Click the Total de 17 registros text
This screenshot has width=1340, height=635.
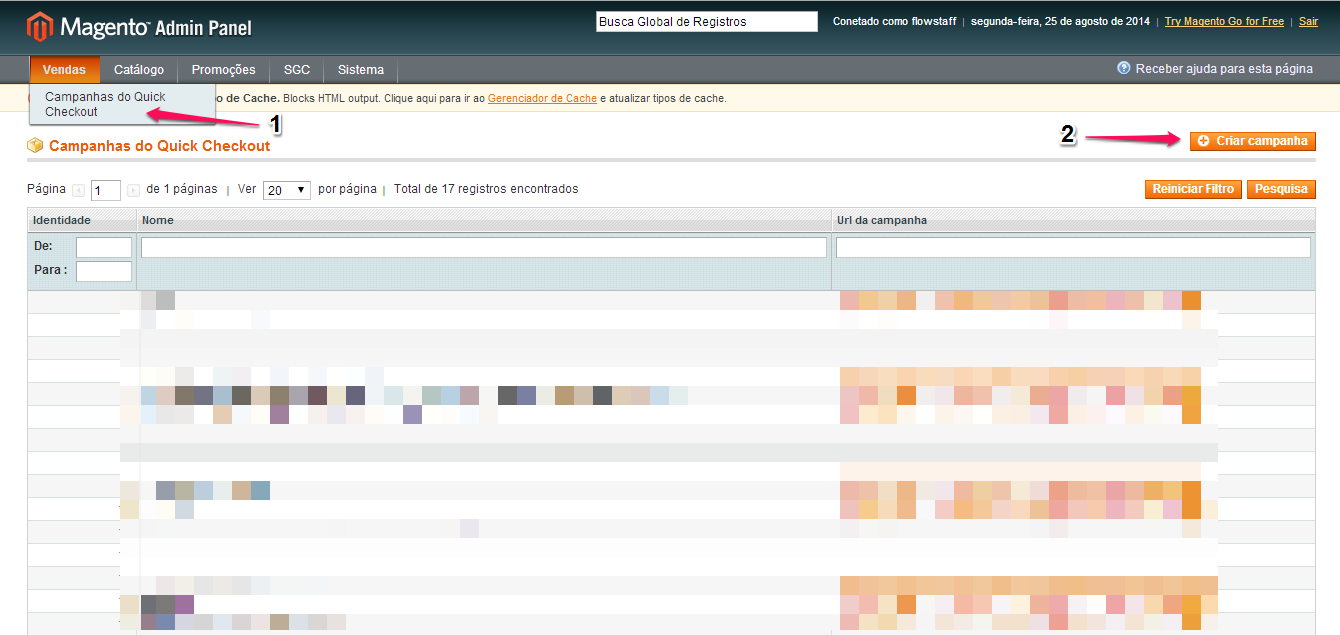click(486, 189)
